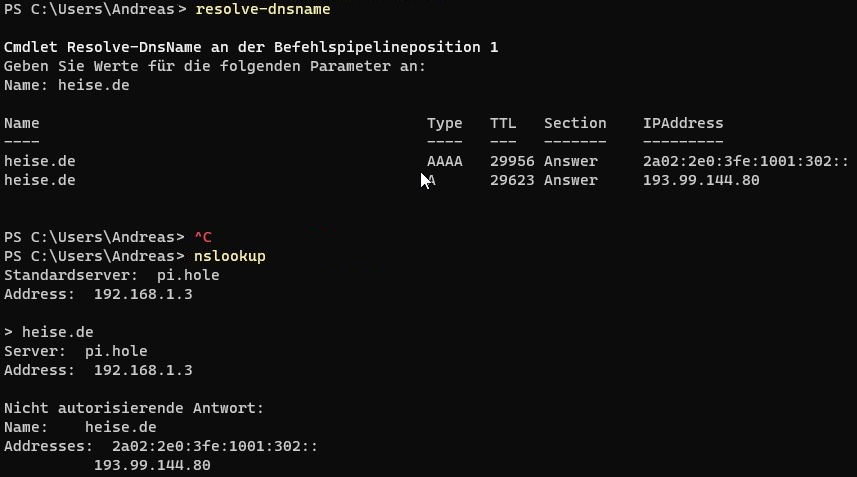Image resolution: width=857 pixels, height=477 pixels.
Task: Click the IPv6 address in the IPAddress column
Action: coord(746,161)
